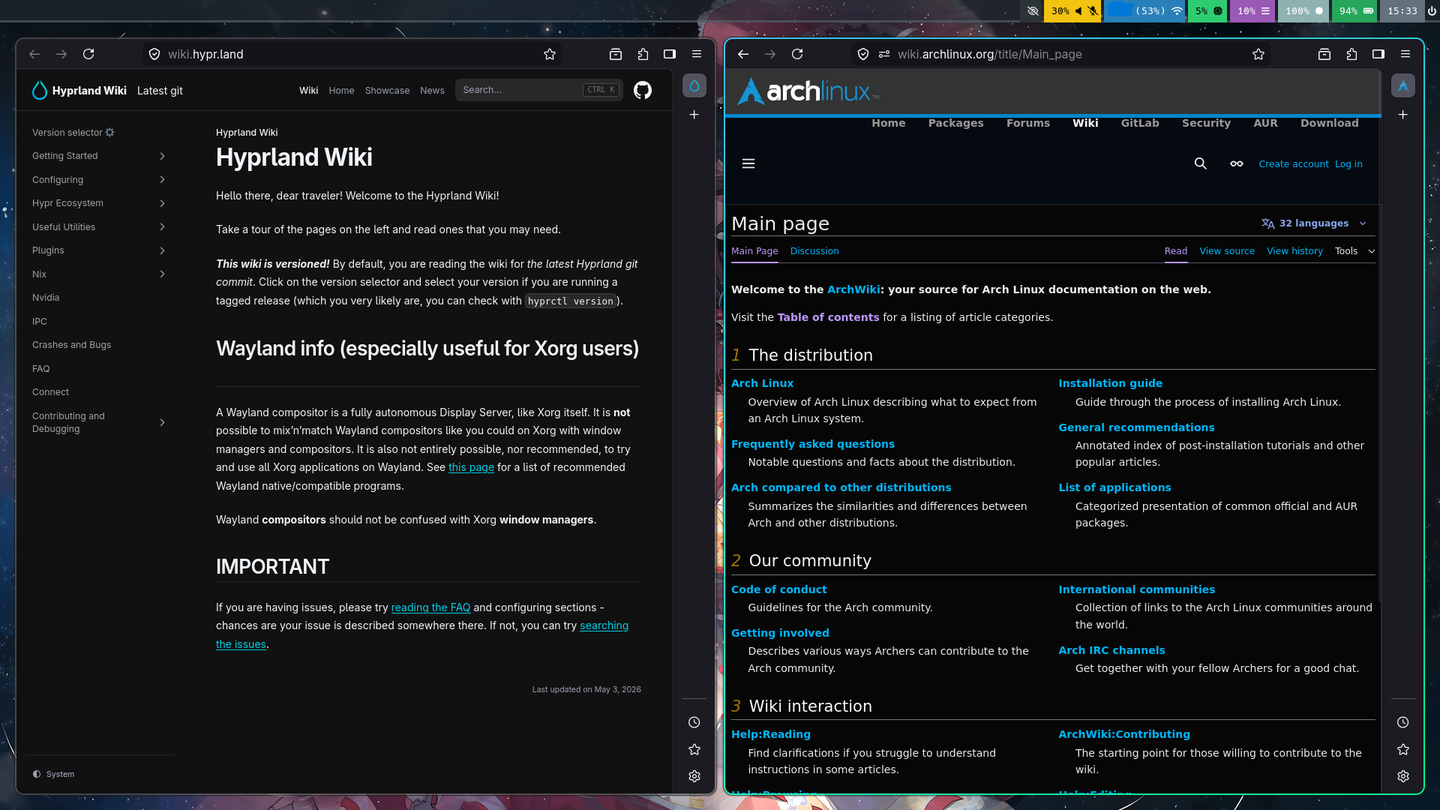Image resolution: width=1440 pixels, height=810 pixels.
Task: Expand the Configuring section chevron
Action: point(162,180)
